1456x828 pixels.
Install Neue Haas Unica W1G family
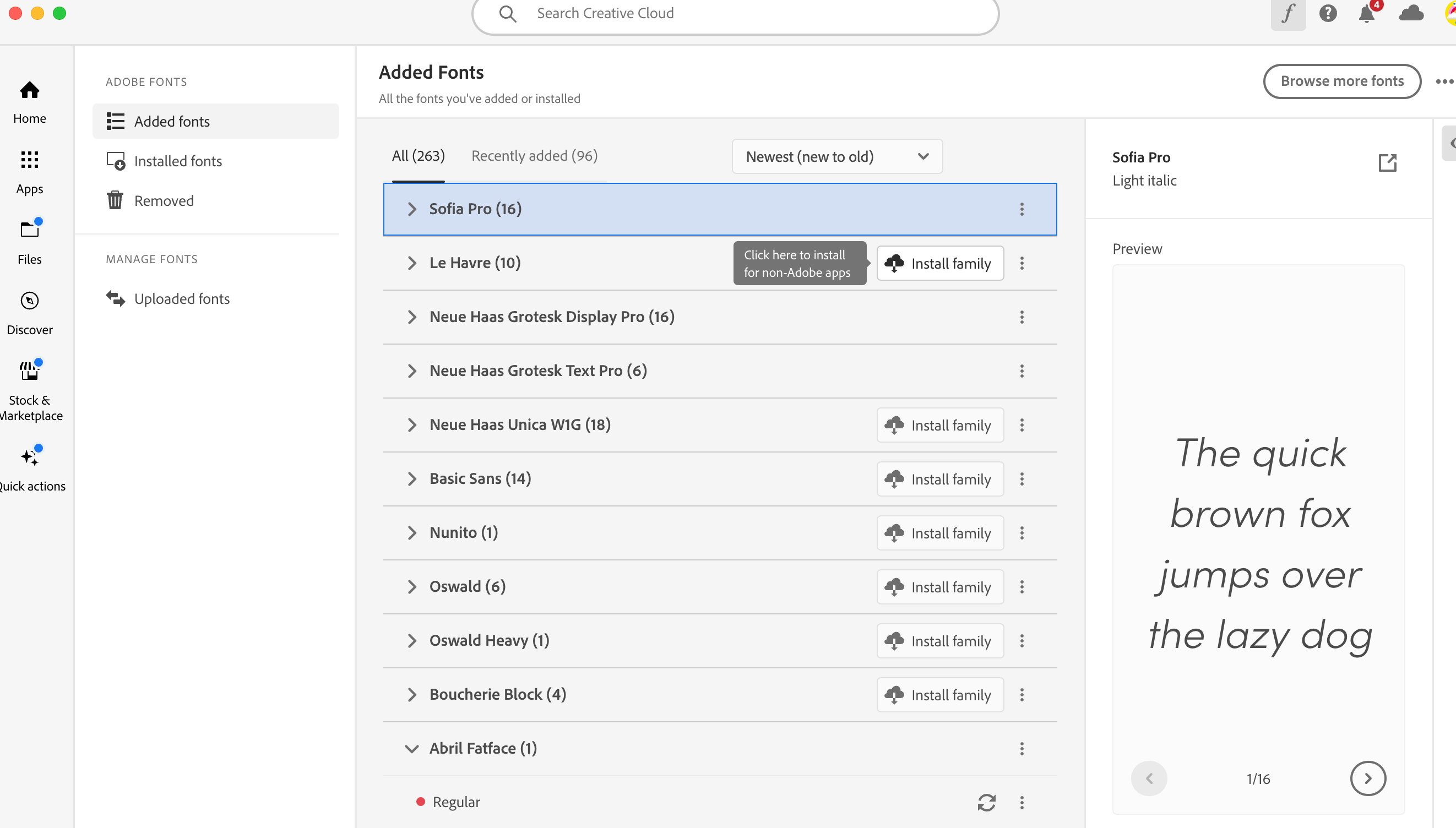tap(940, 426)
